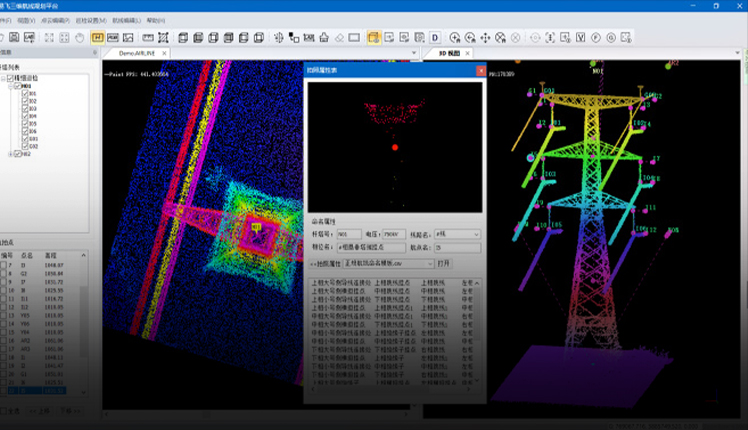The width and height of the screenshot is (748, 430).
Task: Expand the N02 tree node
Action: tap(9, 154)
